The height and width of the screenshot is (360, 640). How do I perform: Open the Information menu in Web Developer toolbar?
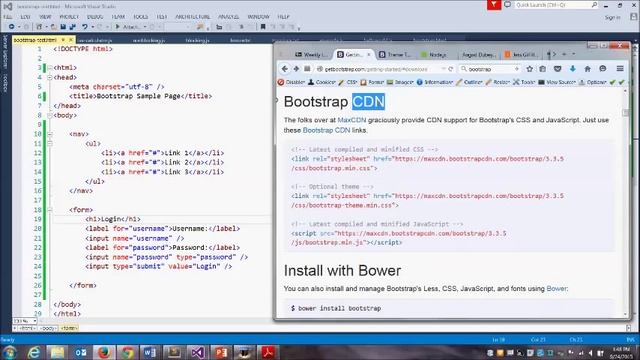pos(435,82)
